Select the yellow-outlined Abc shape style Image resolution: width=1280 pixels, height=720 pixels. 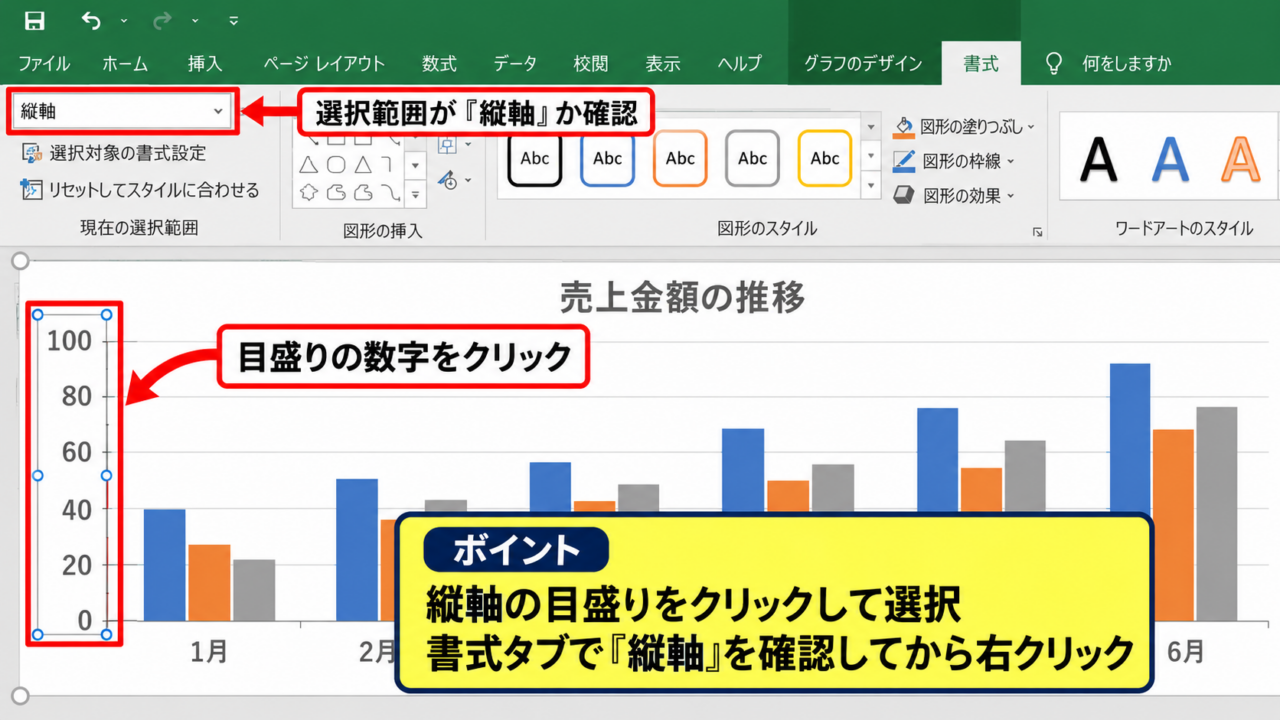tap(825, 158)
